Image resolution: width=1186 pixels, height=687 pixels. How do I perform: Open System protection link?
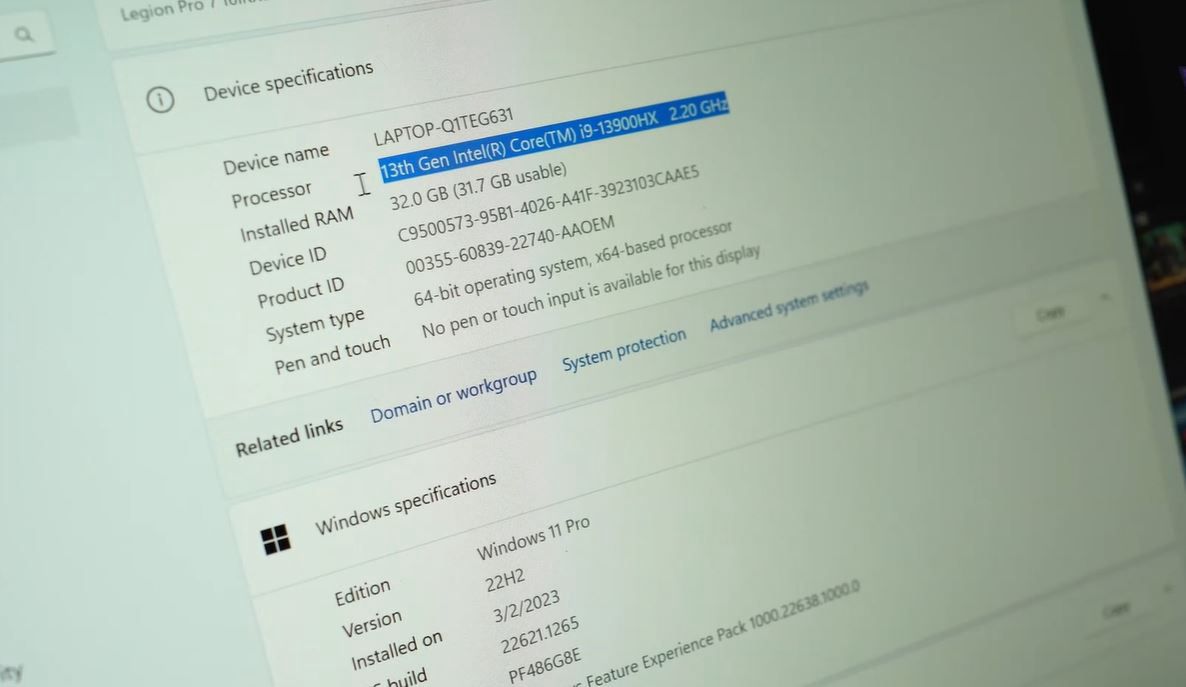click(x=624, y=350)
